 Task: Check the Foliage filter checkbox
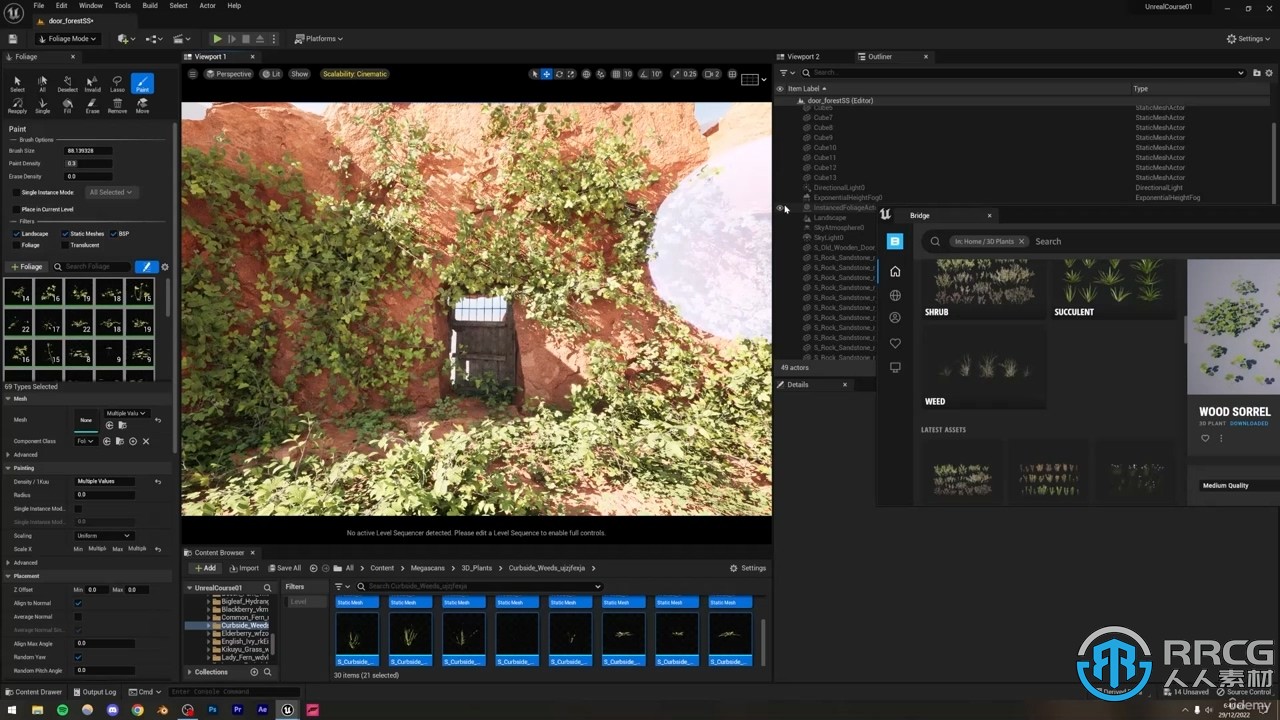tap(16, 245)
